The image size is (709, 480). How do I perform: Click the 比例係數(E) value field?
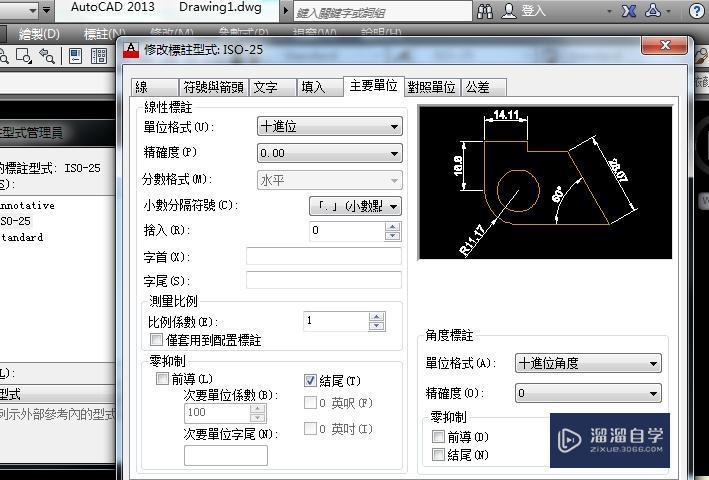[x=336, y=321]
